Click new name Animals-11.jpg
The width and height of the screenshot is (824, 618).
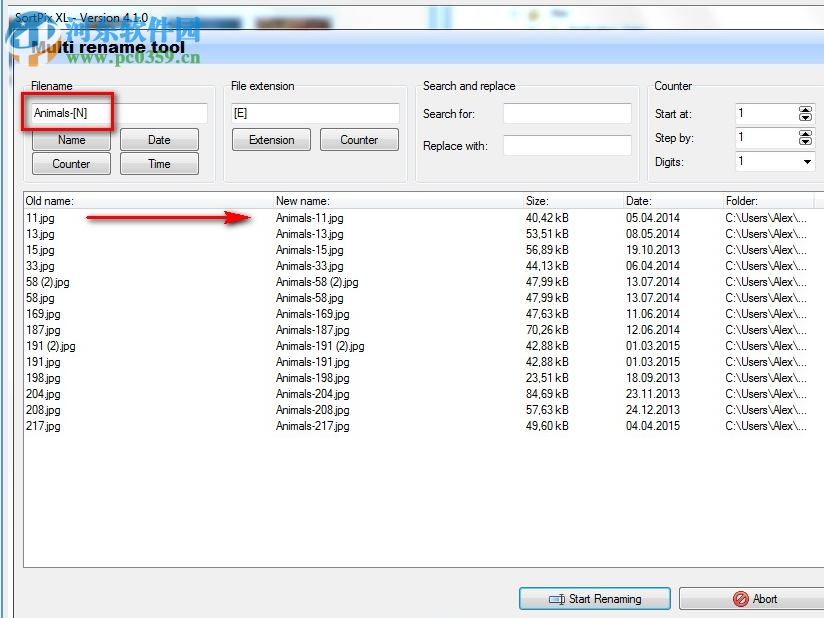point(310,218)
